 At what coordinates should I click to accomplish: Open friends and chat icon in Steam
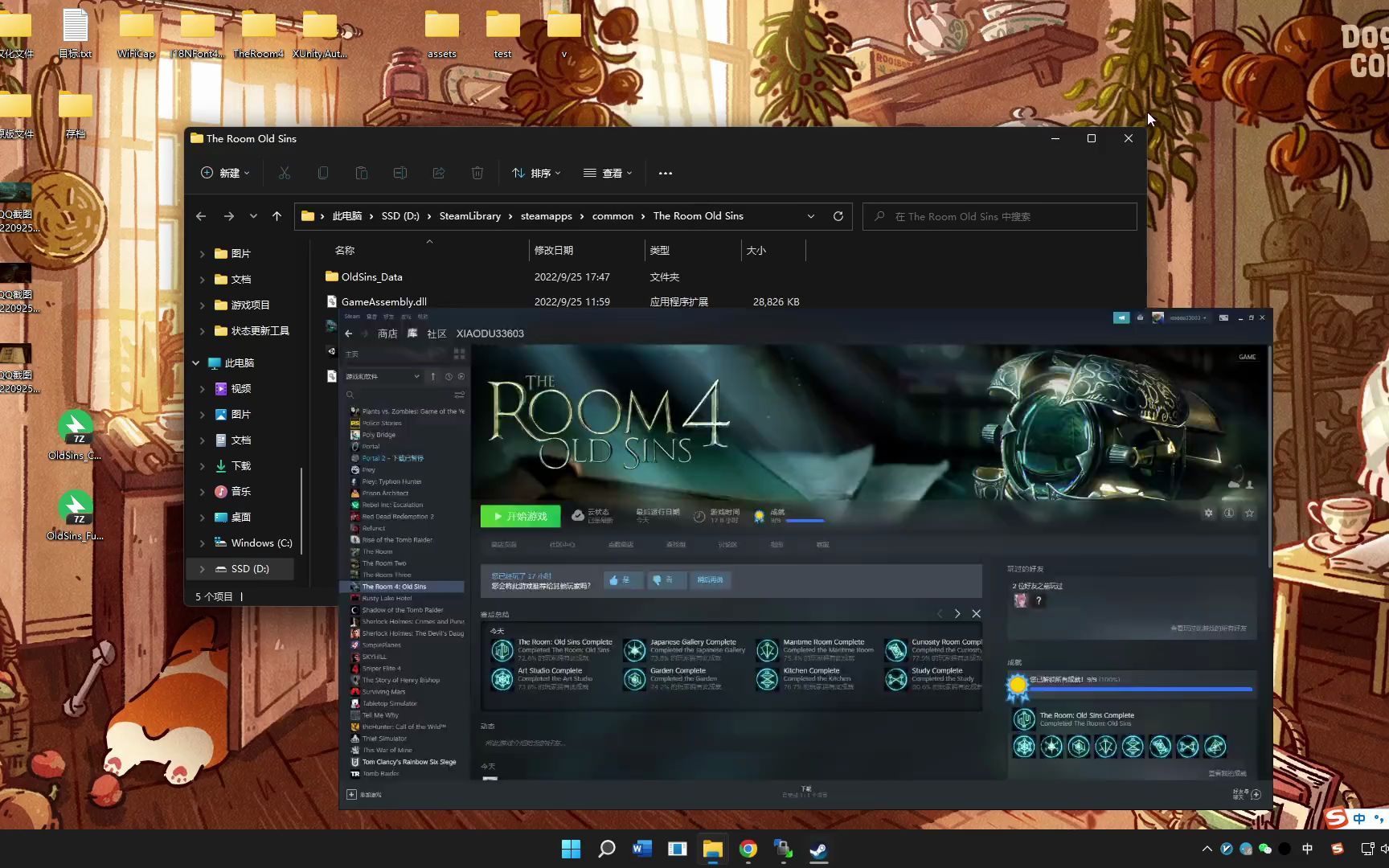(1256, 794)
